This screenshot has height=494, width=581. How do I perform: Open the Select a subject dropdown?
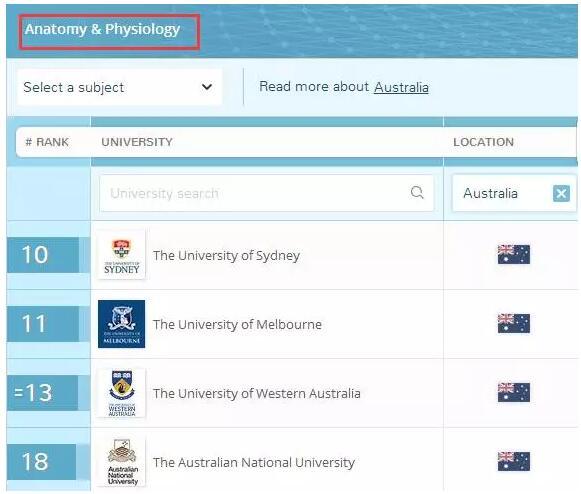[x=119, y=87]
